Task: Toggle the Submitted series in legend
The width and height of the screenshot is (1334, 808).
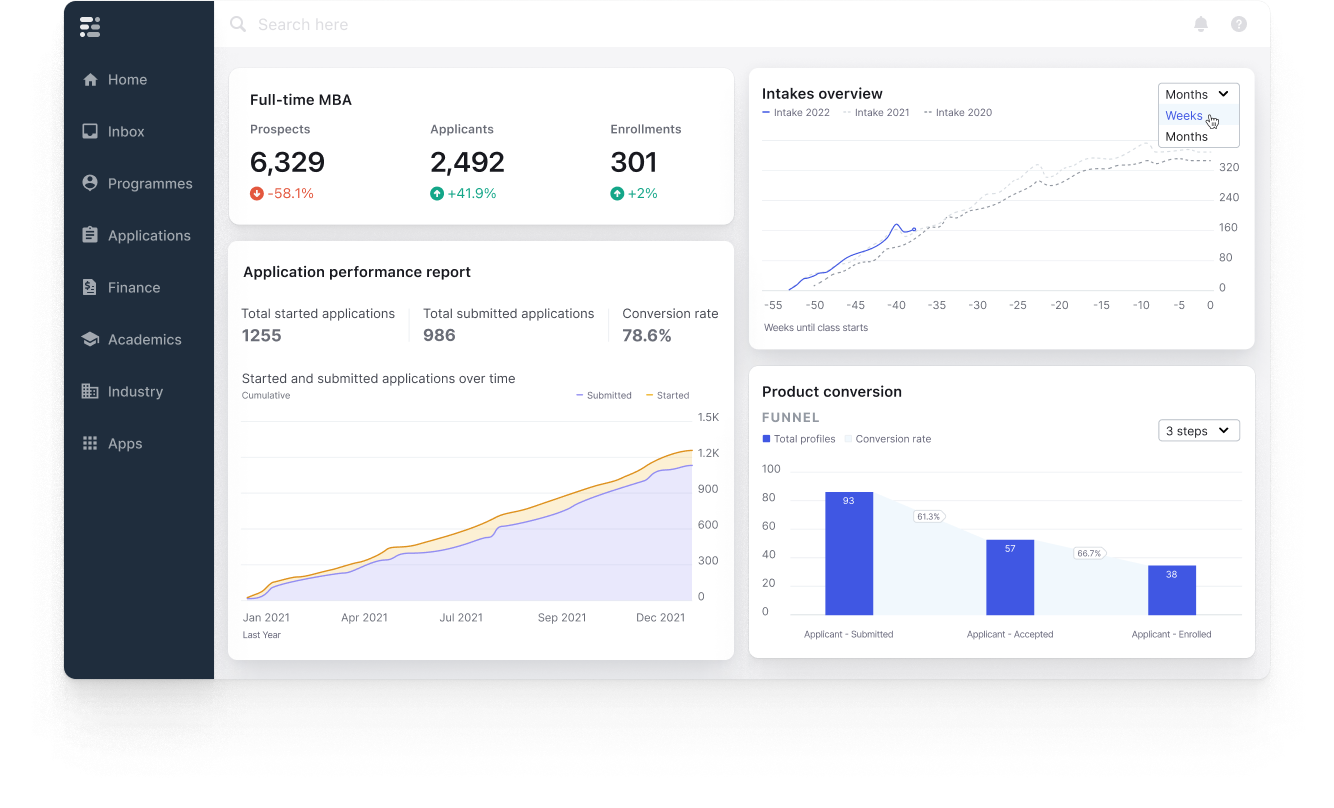Action: (x=603, y=396)
